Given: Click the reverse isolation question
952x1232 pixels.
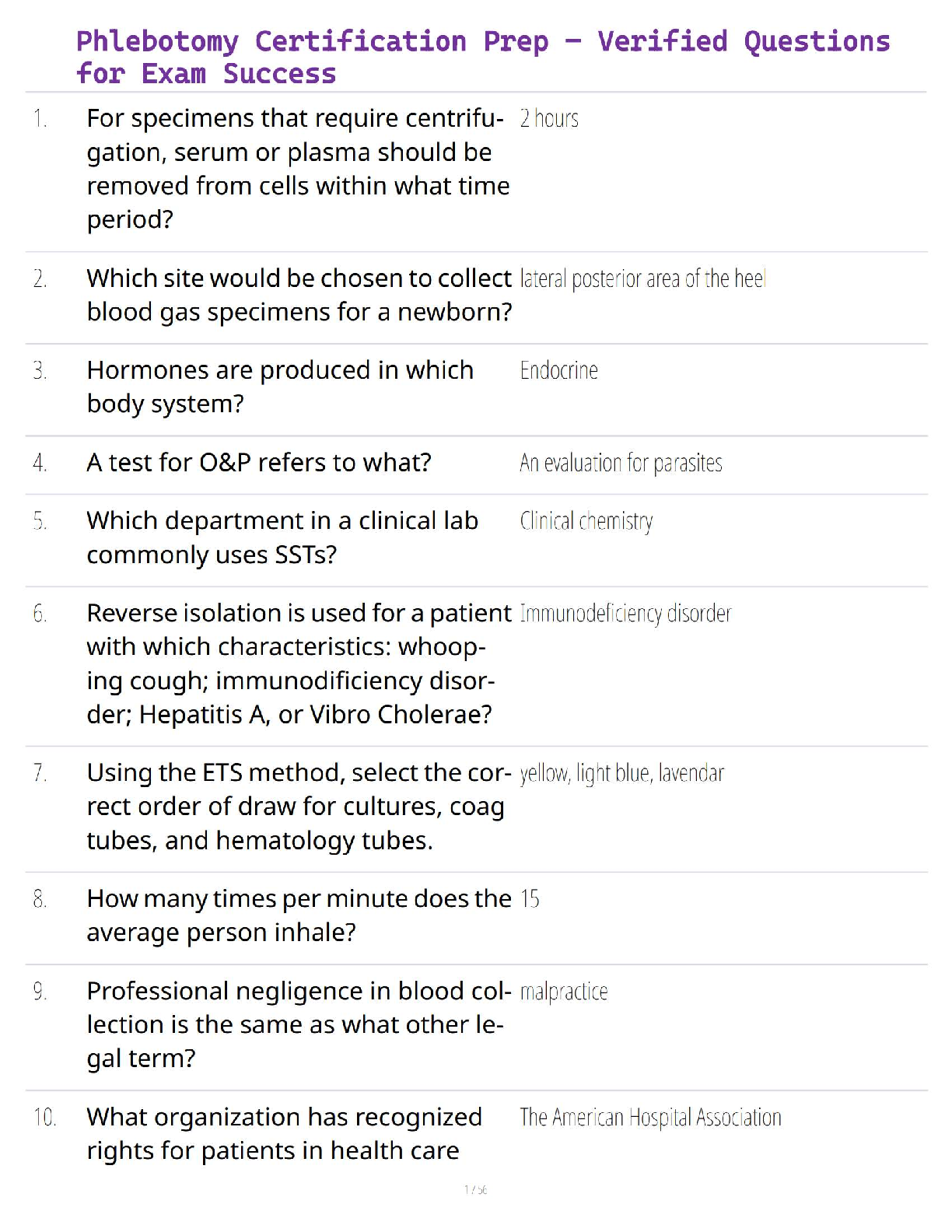Looking at the screenshot, I should click(299, 663).
